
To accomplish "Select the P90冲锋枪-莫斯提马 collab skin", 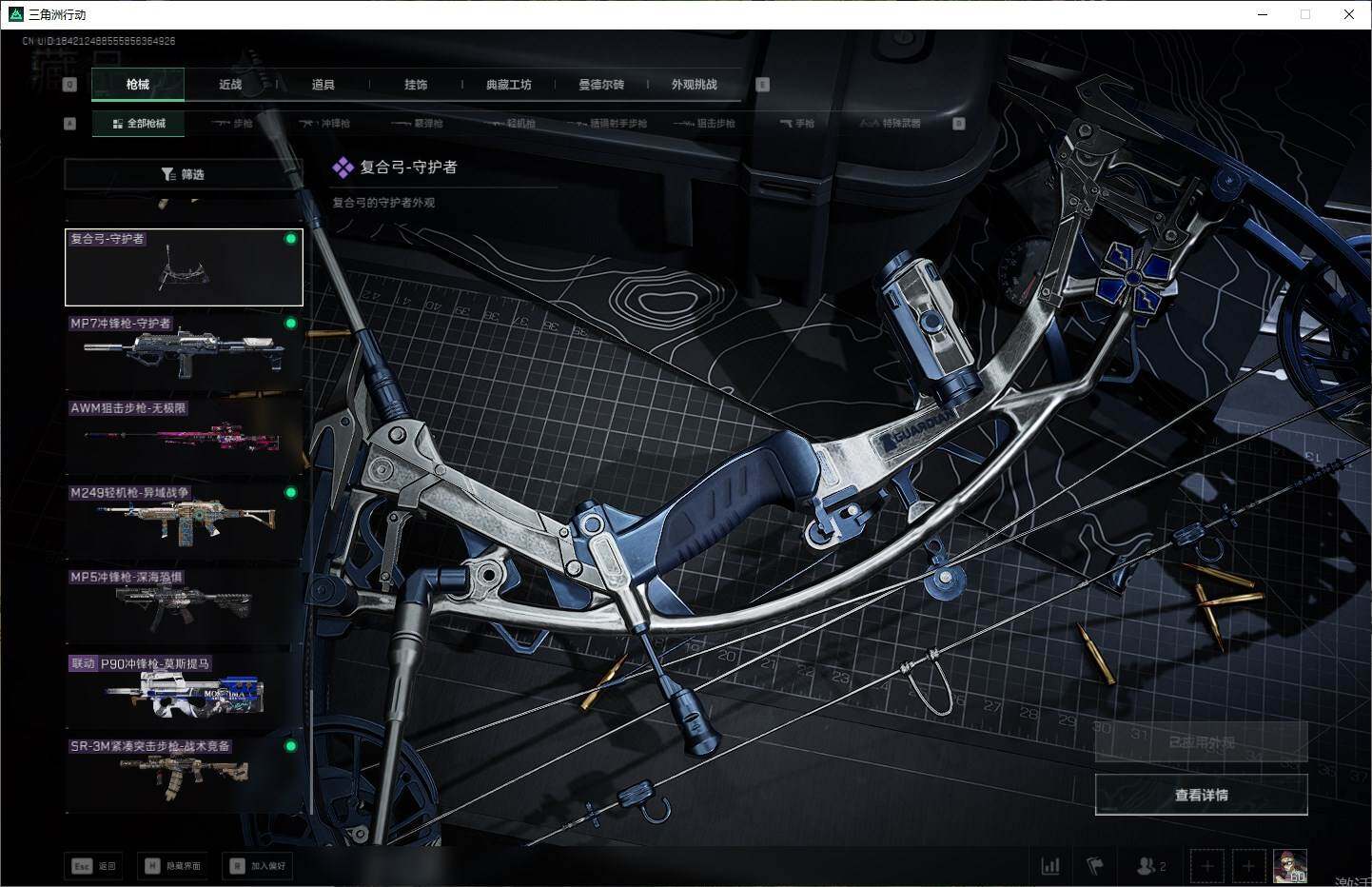I will (184, 689).
